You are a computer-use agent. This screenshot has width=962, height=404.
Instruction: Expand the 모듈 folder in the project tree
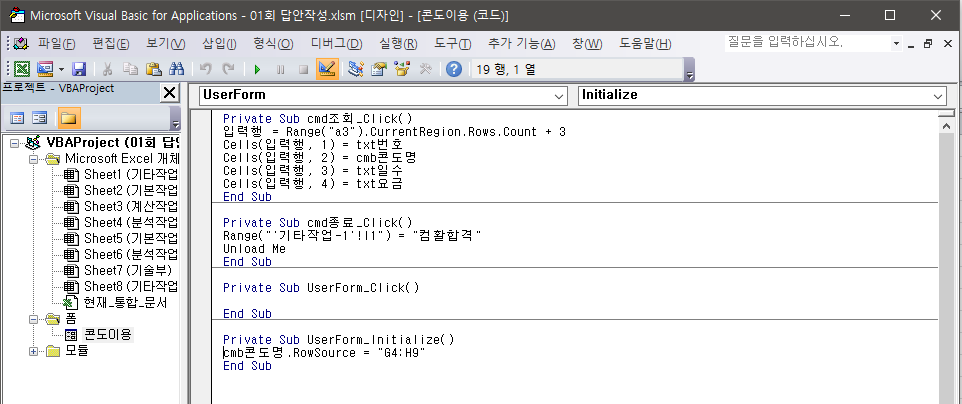[35, 351]
